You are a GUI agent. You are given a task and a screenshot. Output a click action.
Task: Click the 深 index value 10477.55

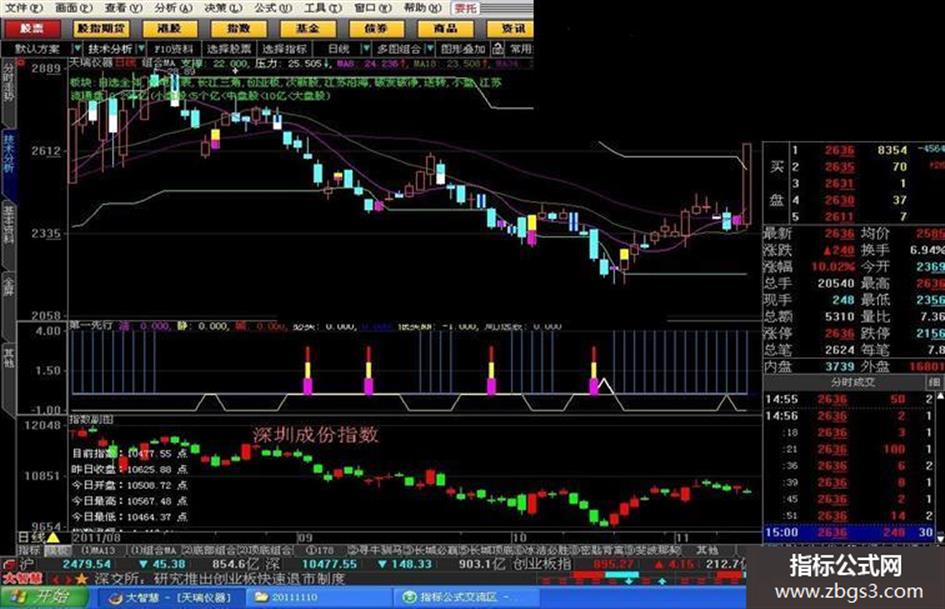click(329, 564)
